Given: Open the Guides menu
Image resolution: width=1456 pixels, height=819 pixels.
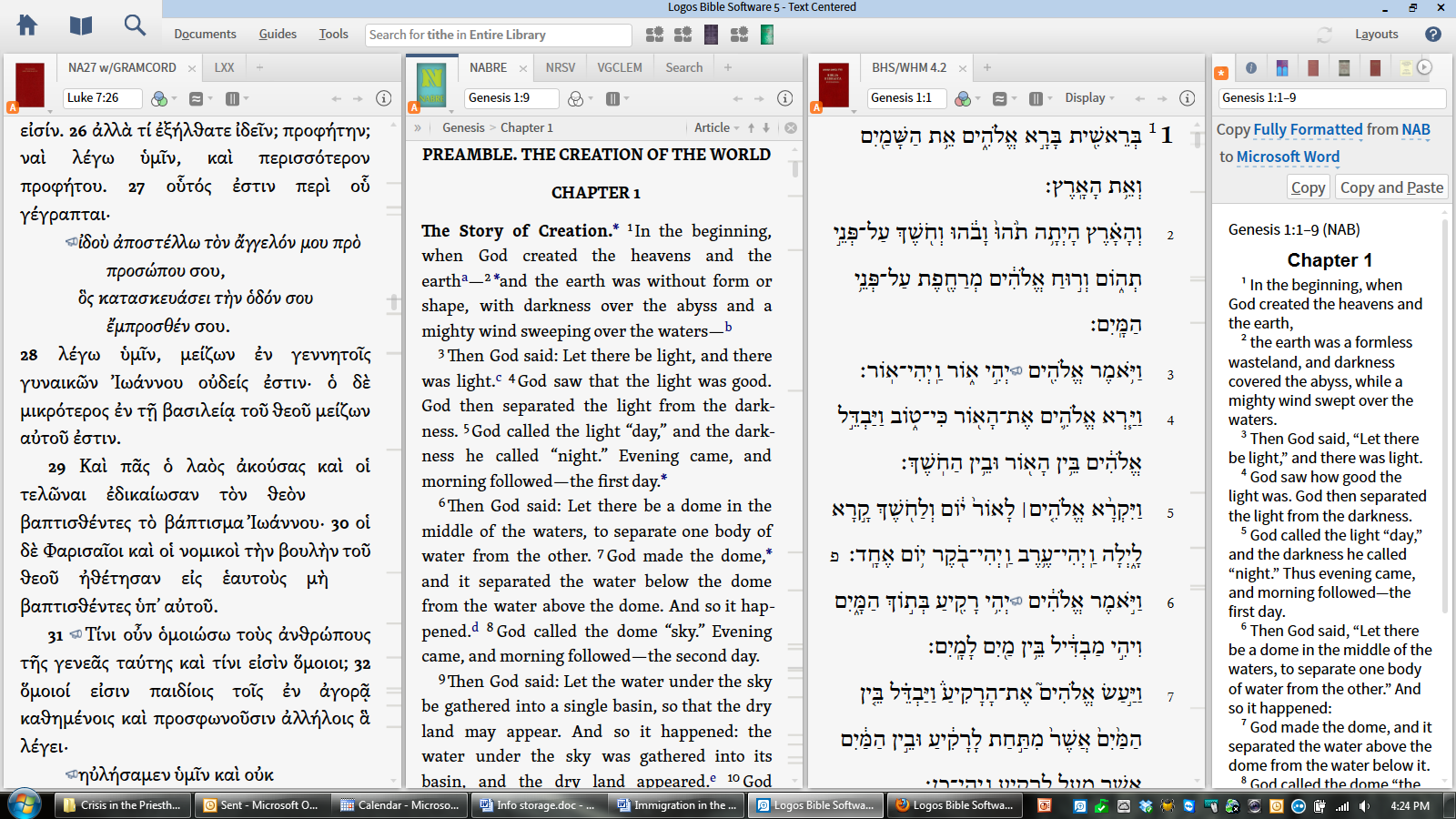Looking at the screenshot, I should click(278, 35).
